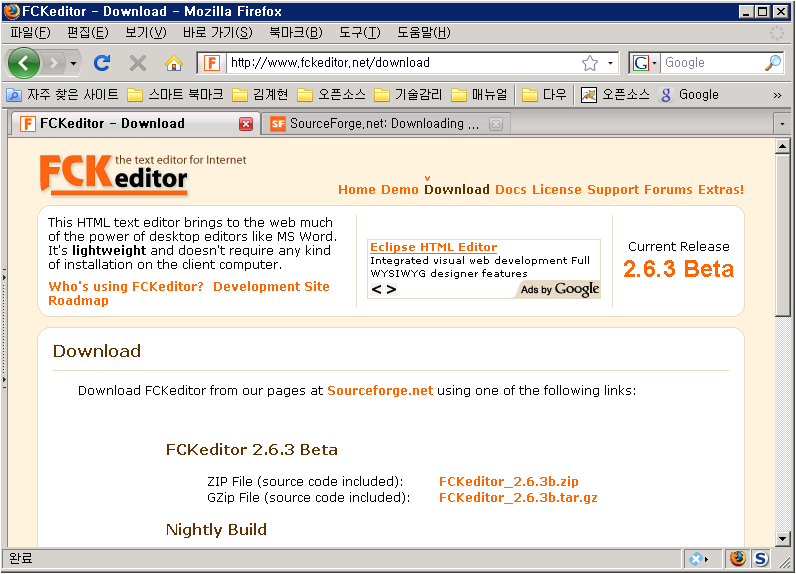Open the 보기(V) menu
Screen dimensions: 796x574
pos(146,33)
